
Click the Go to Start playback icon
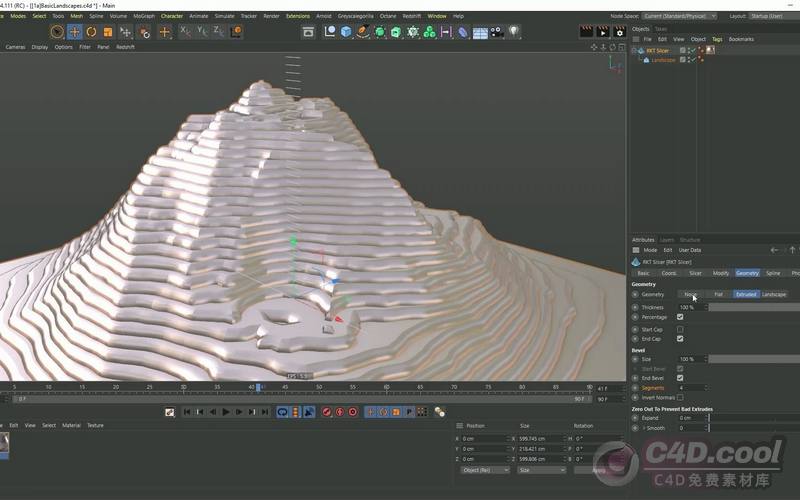187,412
